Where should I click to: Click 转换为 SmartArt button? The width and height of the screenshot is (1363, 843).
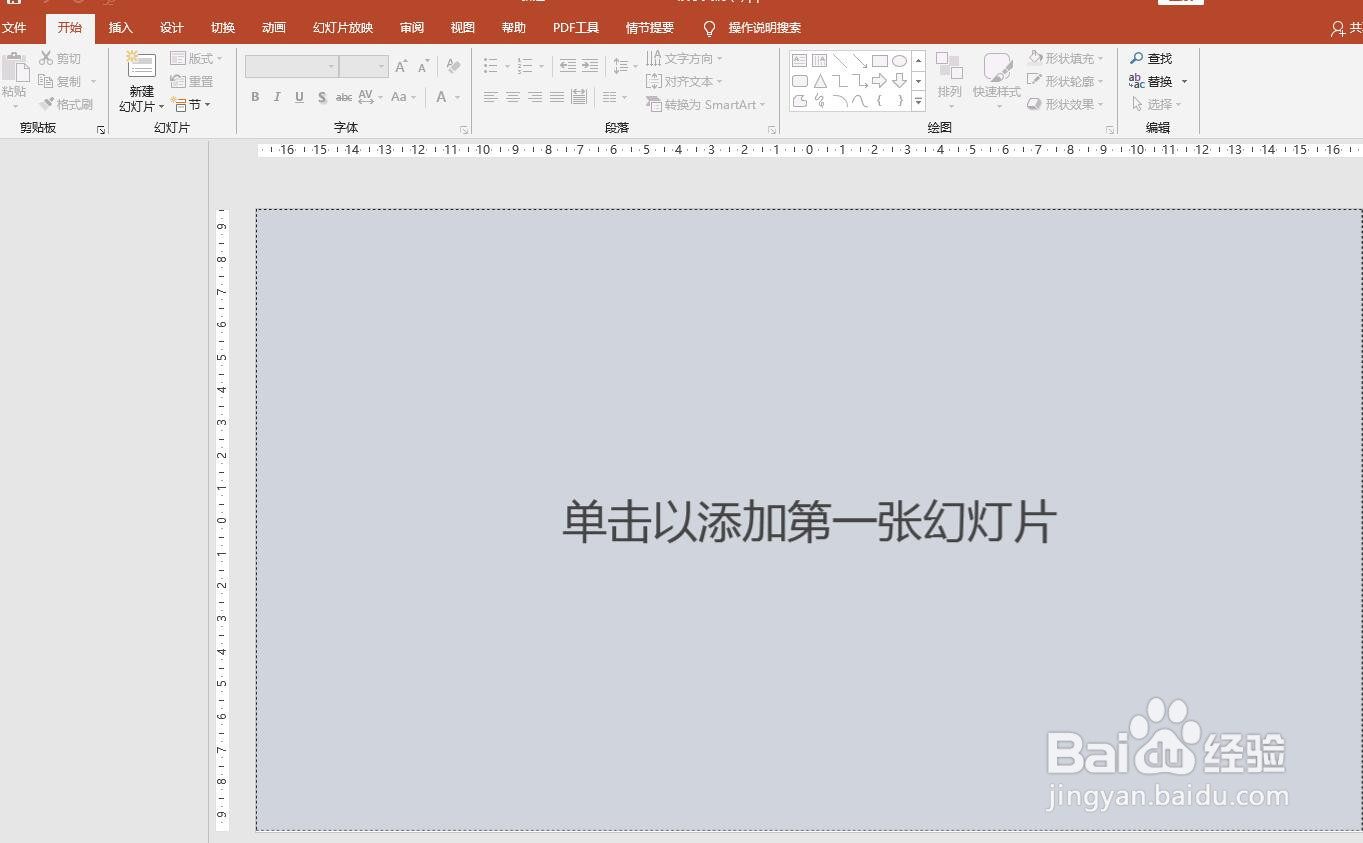point(706,104)
